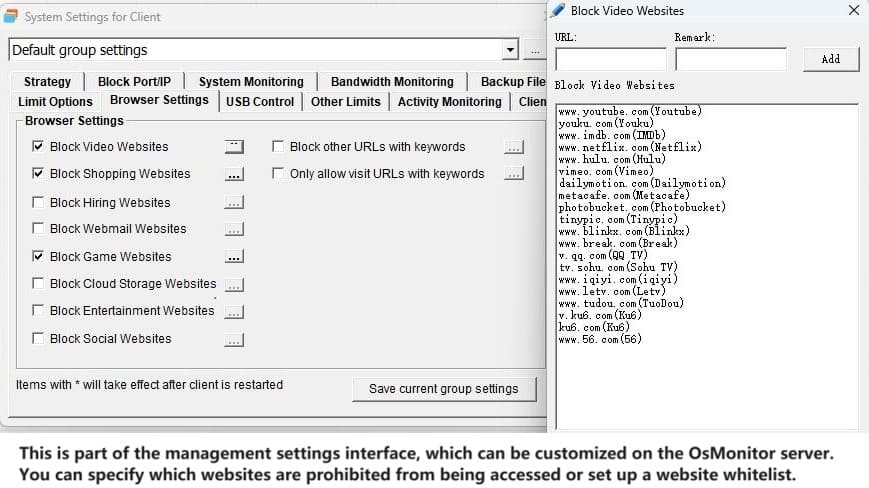Screen dimensions: 869x488
Task: Expand Default group settings dropdown arrow
Action: pos(510,50)
